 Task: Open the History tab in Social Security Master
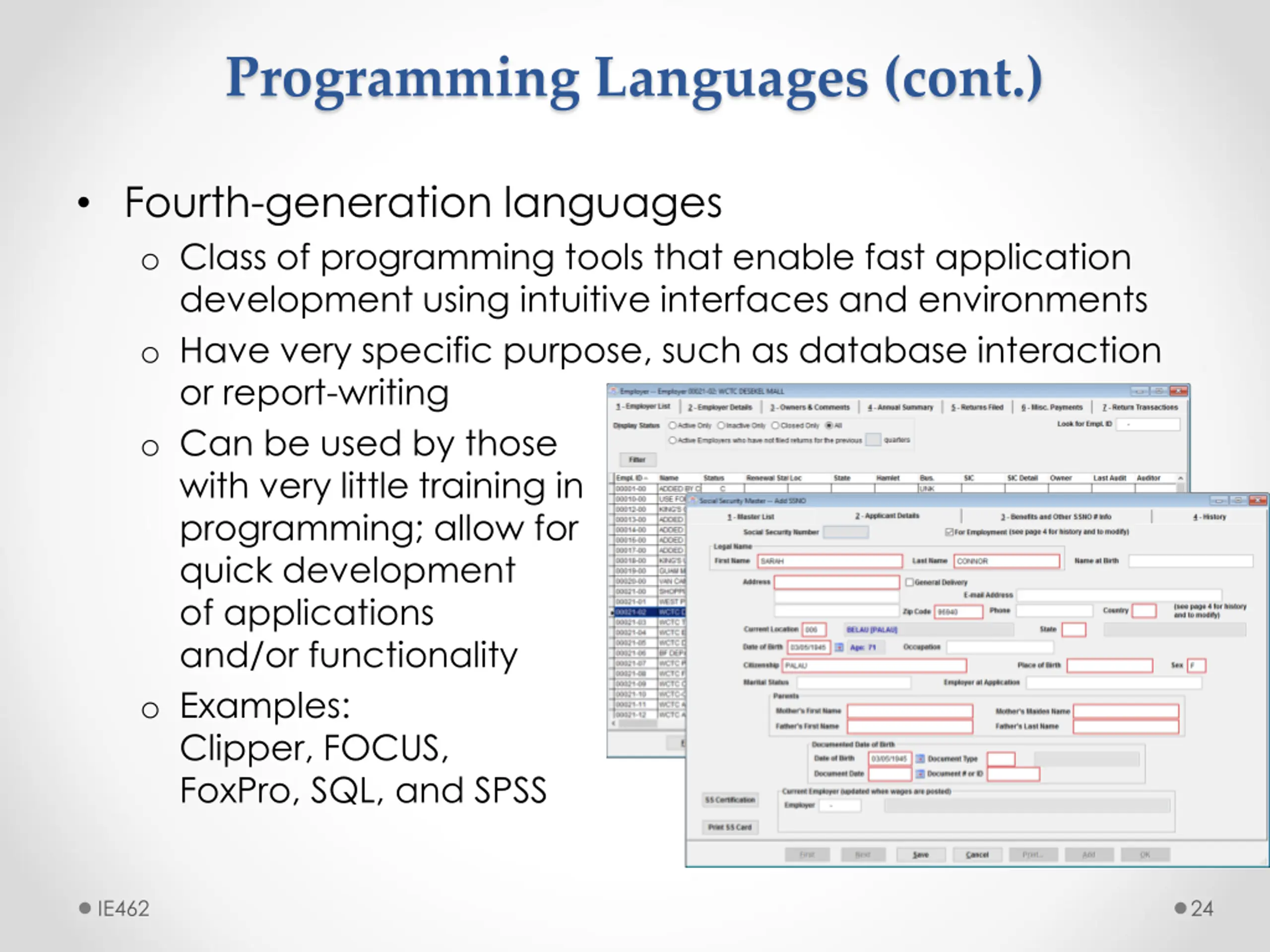1208,517
